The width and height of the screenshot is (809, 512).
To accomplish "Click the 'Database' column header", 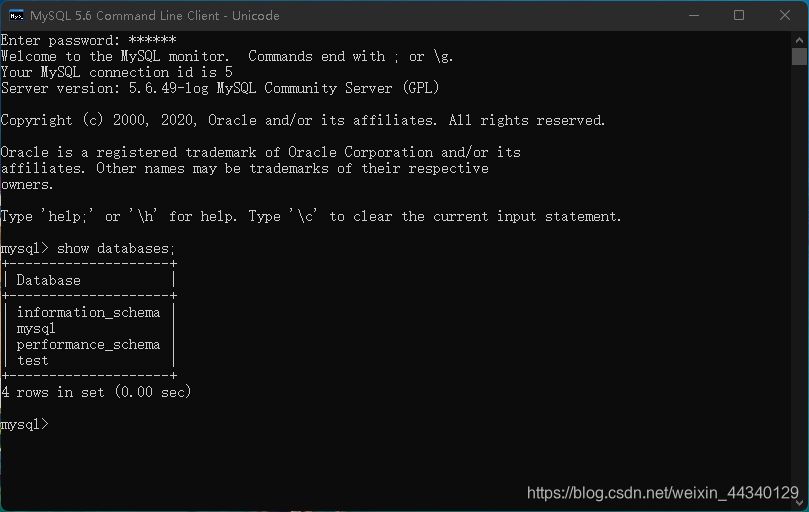I will (x=48, y=280).
